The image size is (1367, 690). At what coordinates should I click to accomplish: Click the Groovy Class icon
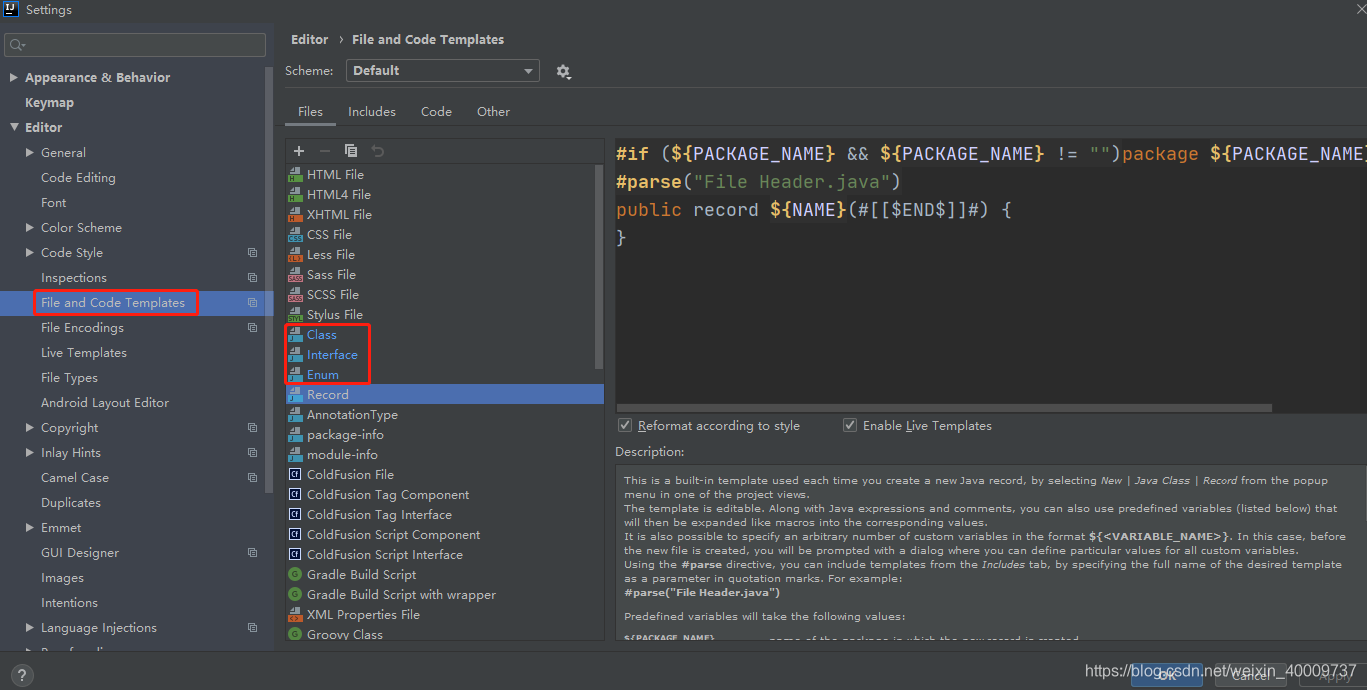coord(295,635)
